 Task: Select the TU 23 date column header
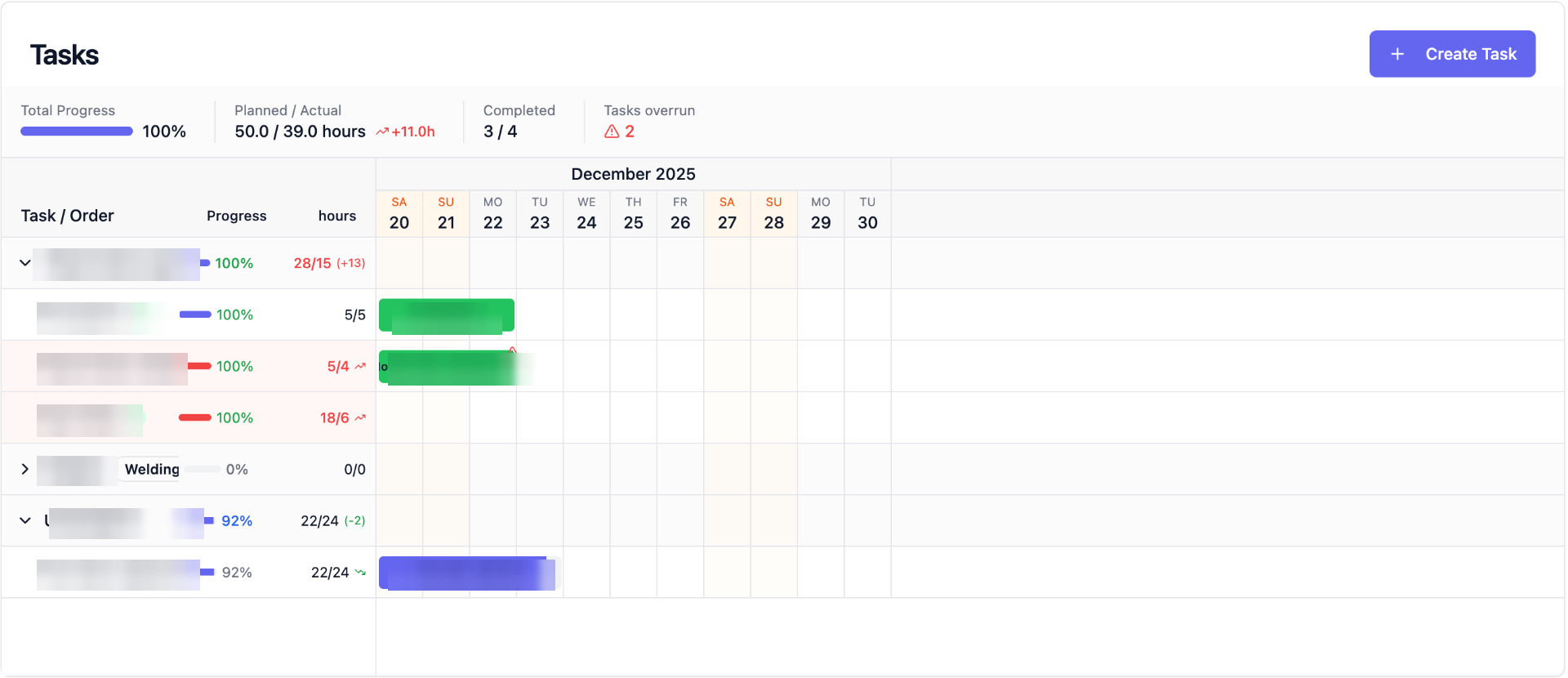[x=540, y=214]
